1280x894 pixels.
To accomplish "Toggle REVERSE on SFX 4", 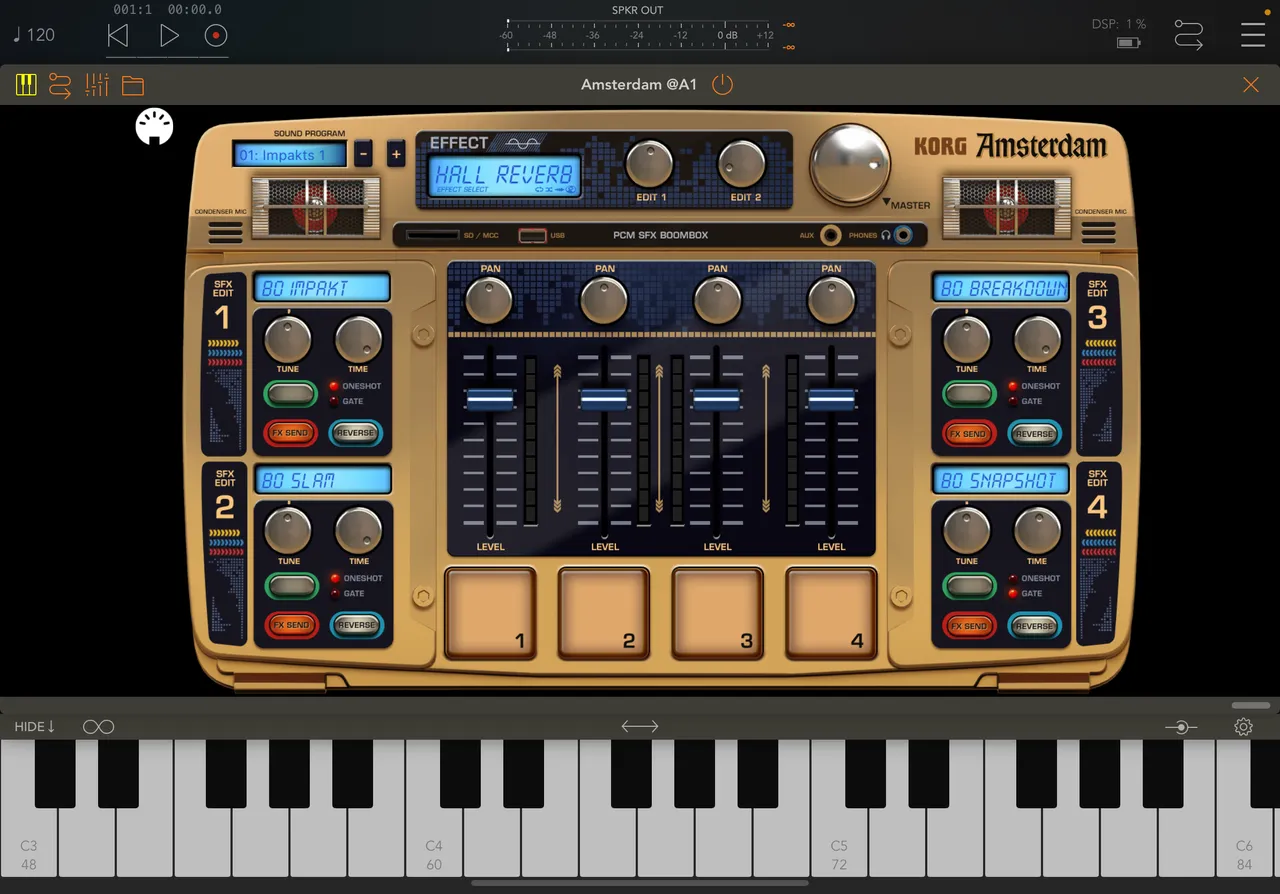I will [x=1035, y=625].
